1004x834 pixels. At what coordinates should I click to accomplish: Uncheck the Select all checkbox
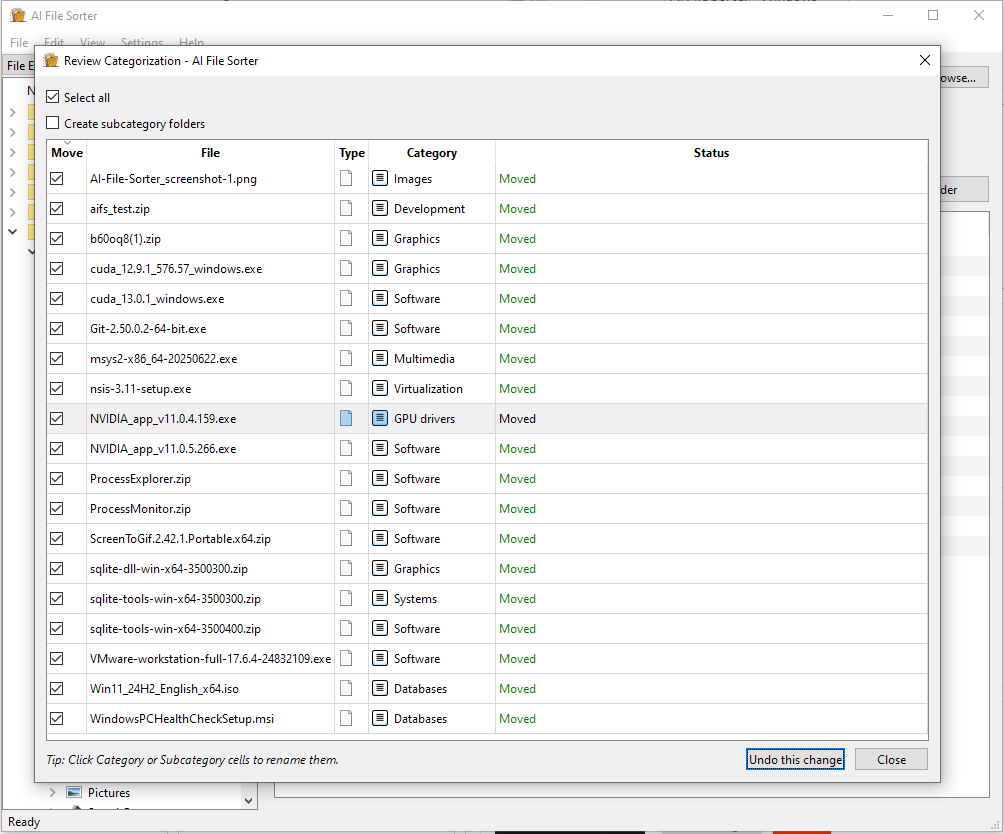53,97
